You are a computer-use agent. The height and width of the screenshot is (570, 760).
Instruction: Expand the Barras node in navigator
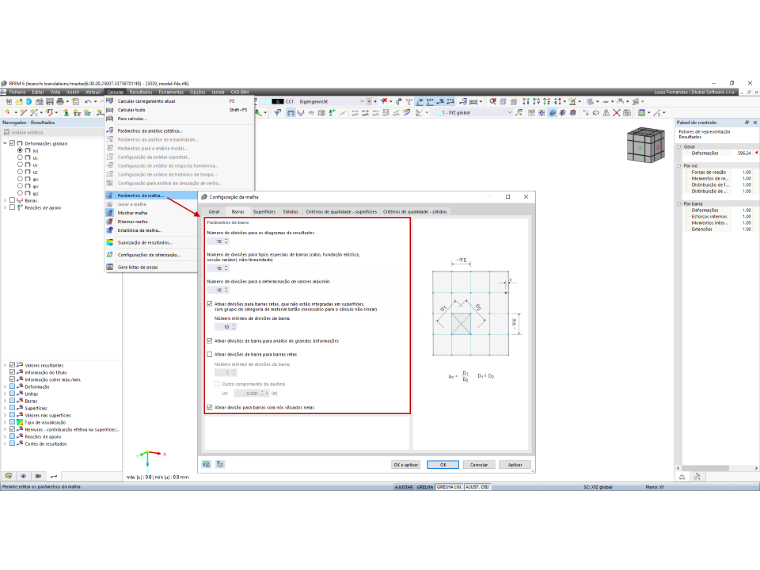point(5,200)
